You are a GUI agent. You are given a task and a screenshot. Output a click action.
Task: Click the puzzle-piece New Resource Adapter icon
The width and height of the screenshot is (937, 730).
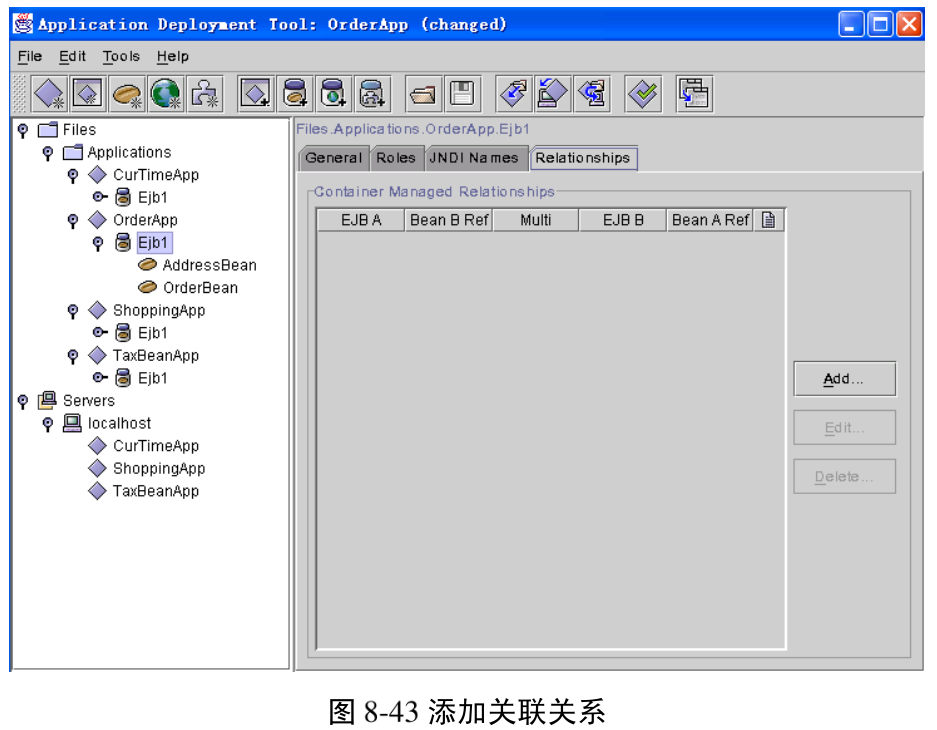[x=204, y=94]
